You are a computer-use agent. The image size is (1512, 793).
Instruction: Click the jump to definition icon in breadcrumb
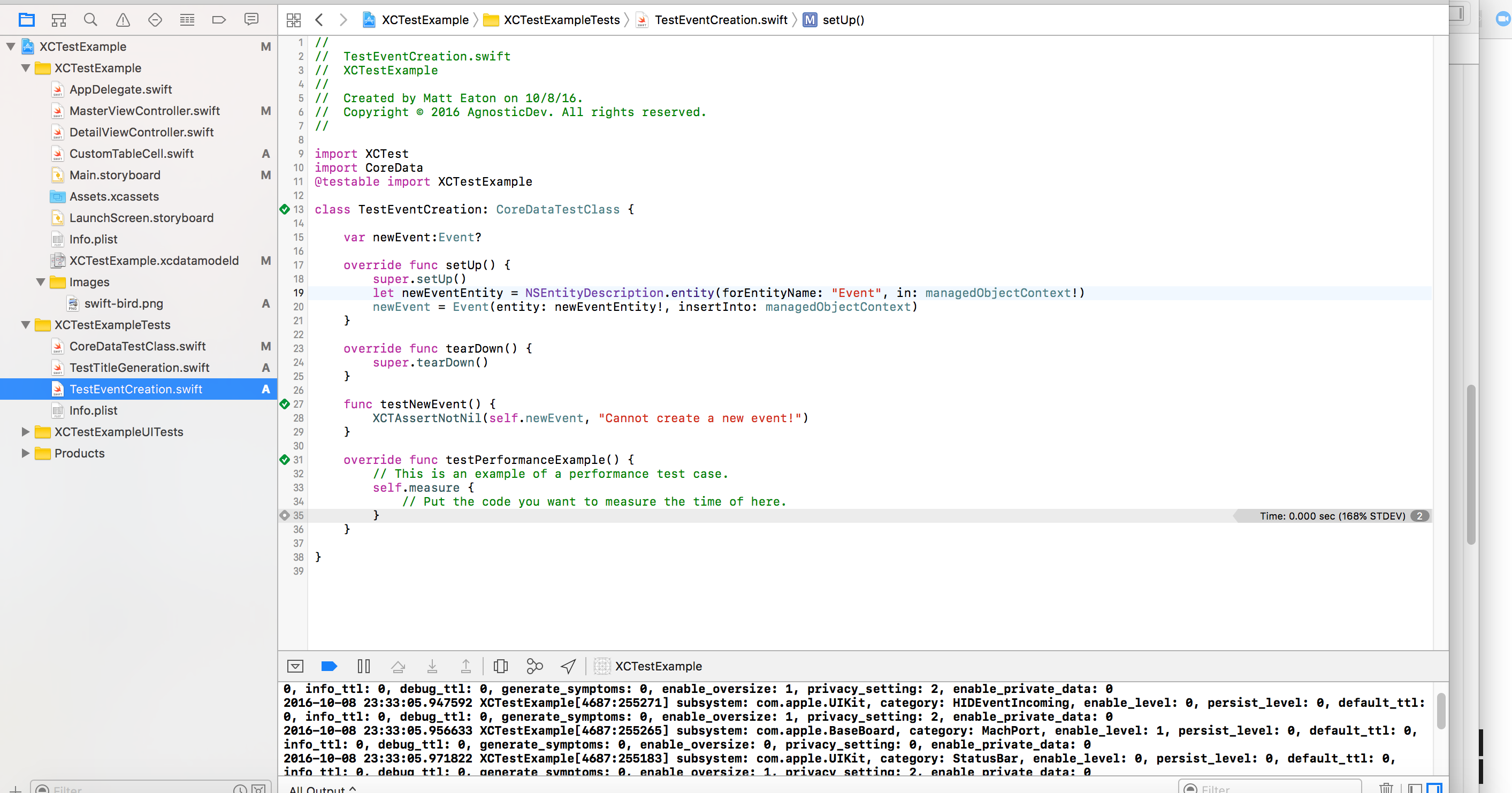[x=294, y=20]
